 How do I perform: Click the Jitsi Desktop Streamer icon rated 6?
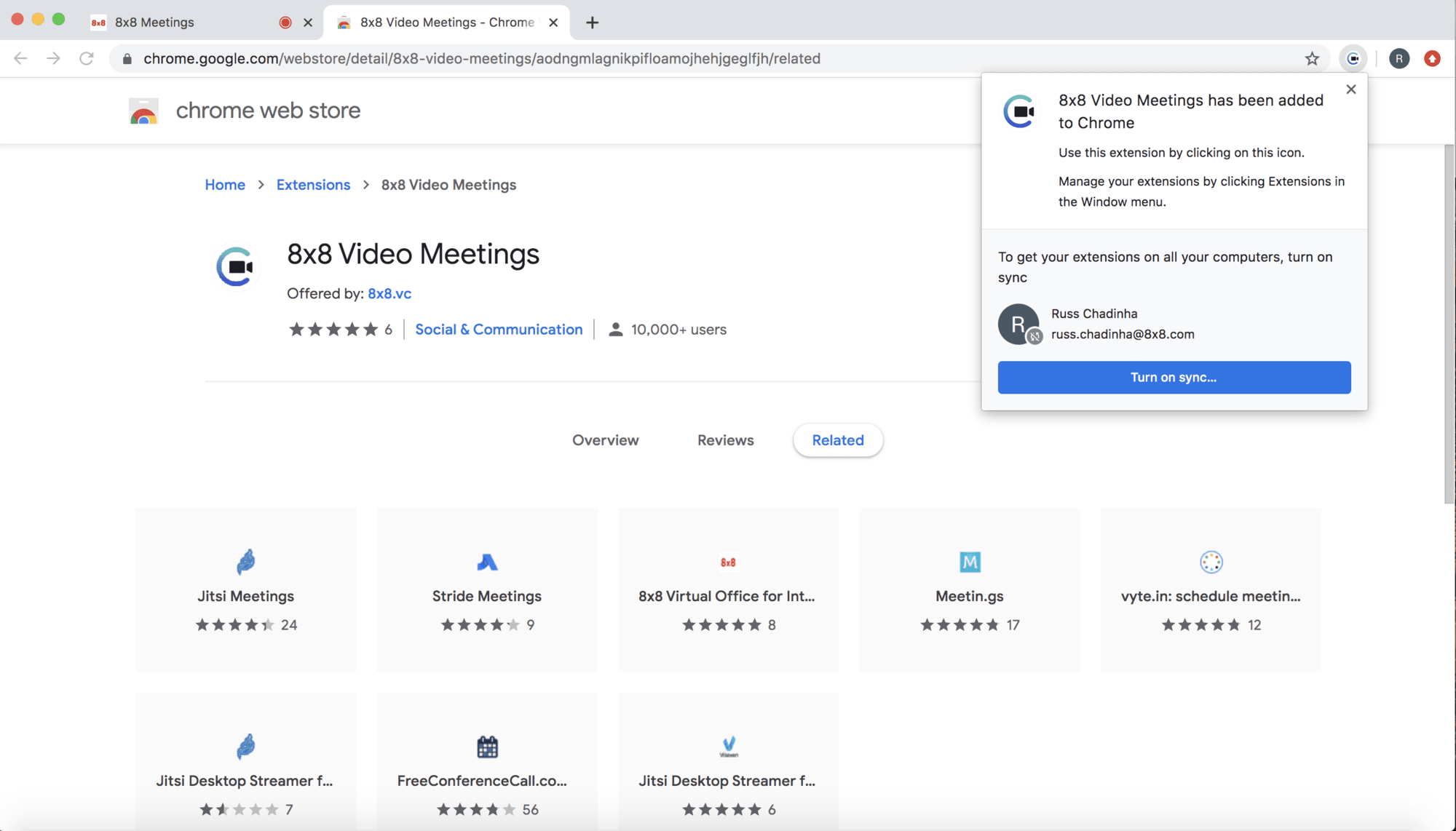pos(729,746)
